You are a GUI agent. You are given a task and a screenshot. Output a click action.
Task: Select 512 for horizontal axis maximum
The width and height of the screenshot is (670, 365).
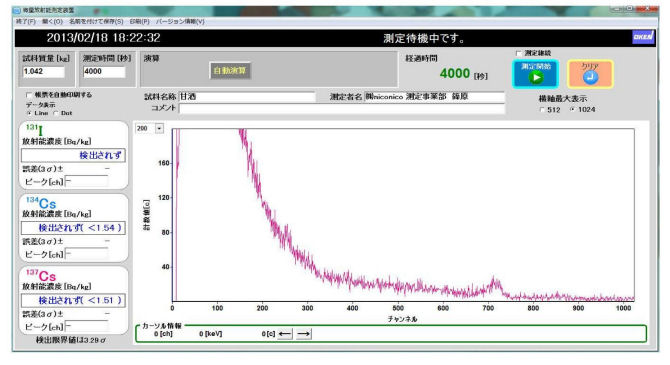pyautogui.click(x=542, y=110)
